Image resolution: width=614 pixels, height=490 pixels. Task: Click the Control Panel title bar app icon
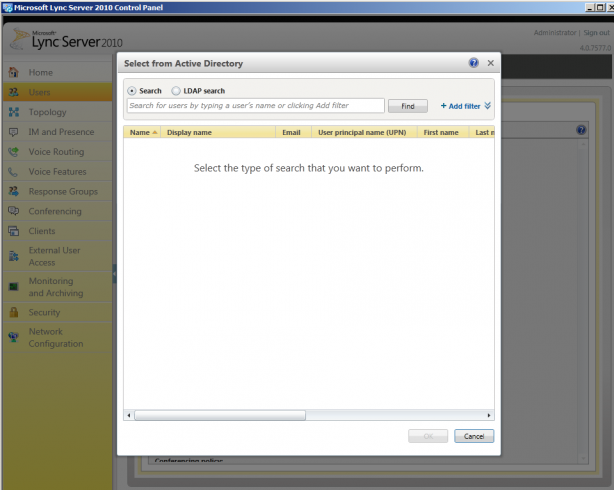7,7
